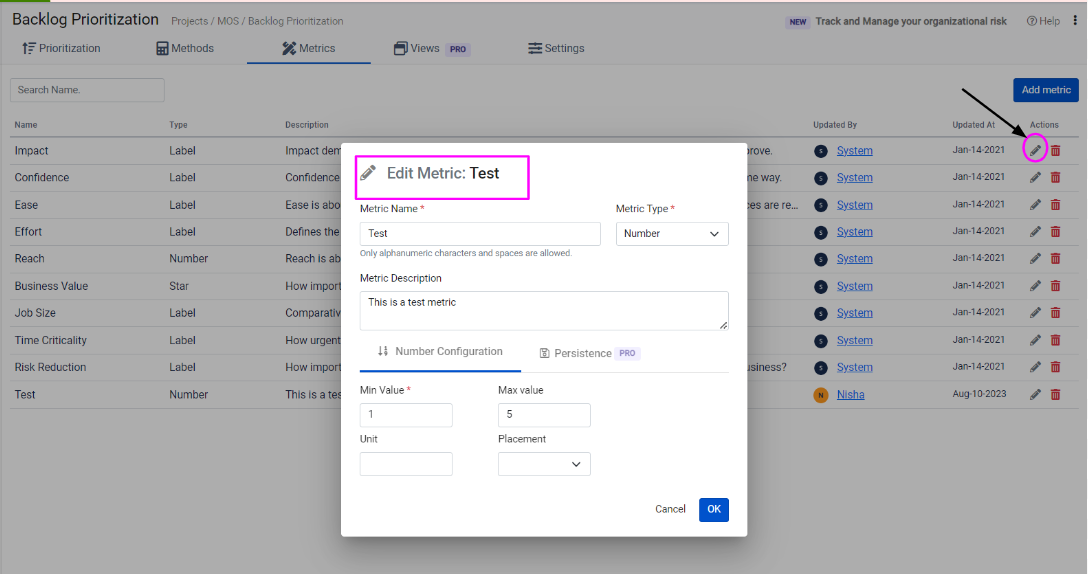Image resolution: width=1088 pixels, height=574 pixels.
Task: Click the red delete icon for Impact row
Action: coord(1055,150)
